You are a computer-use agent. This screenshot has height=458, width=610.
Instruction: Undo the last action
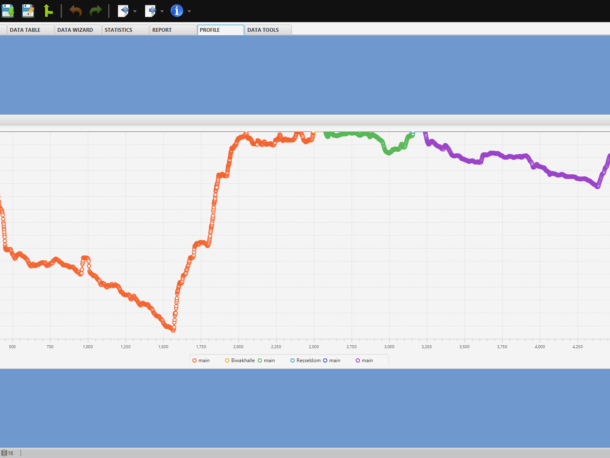pyautogui.click(x=76, y=11)
